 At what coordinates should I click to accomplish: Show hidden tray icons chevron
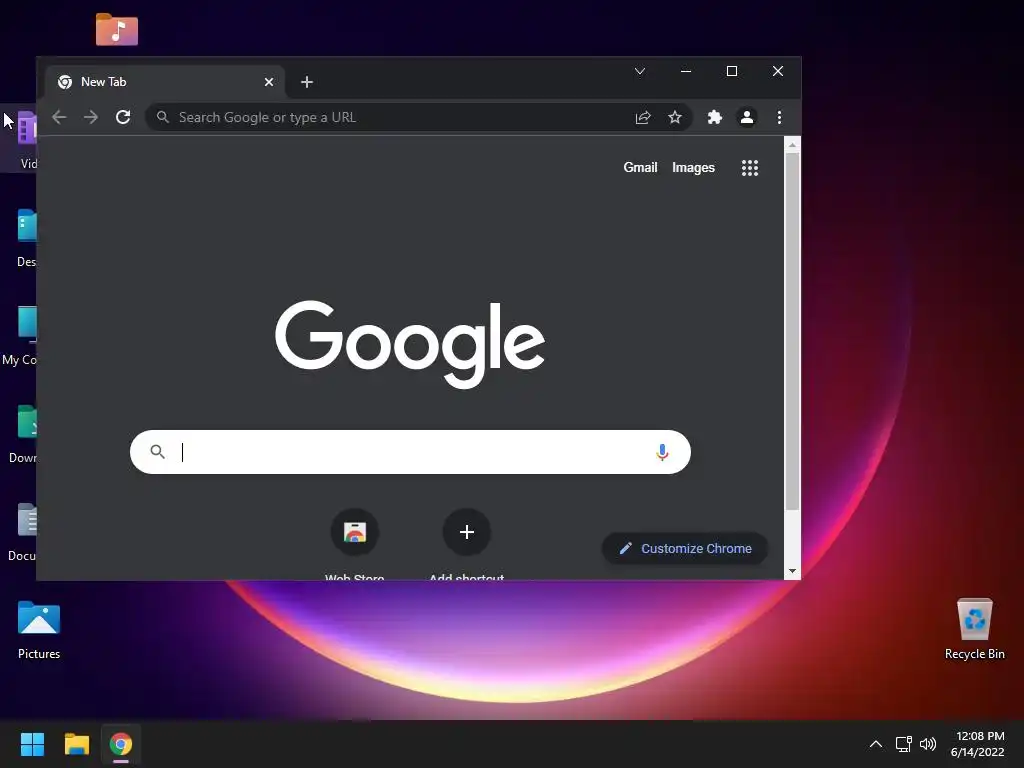[x=876, y=744]
